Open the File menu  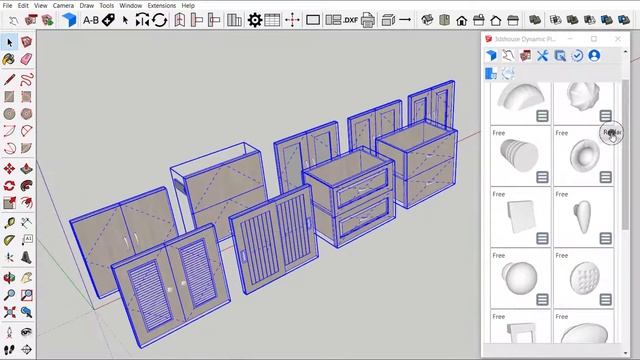tap(7, 5)
